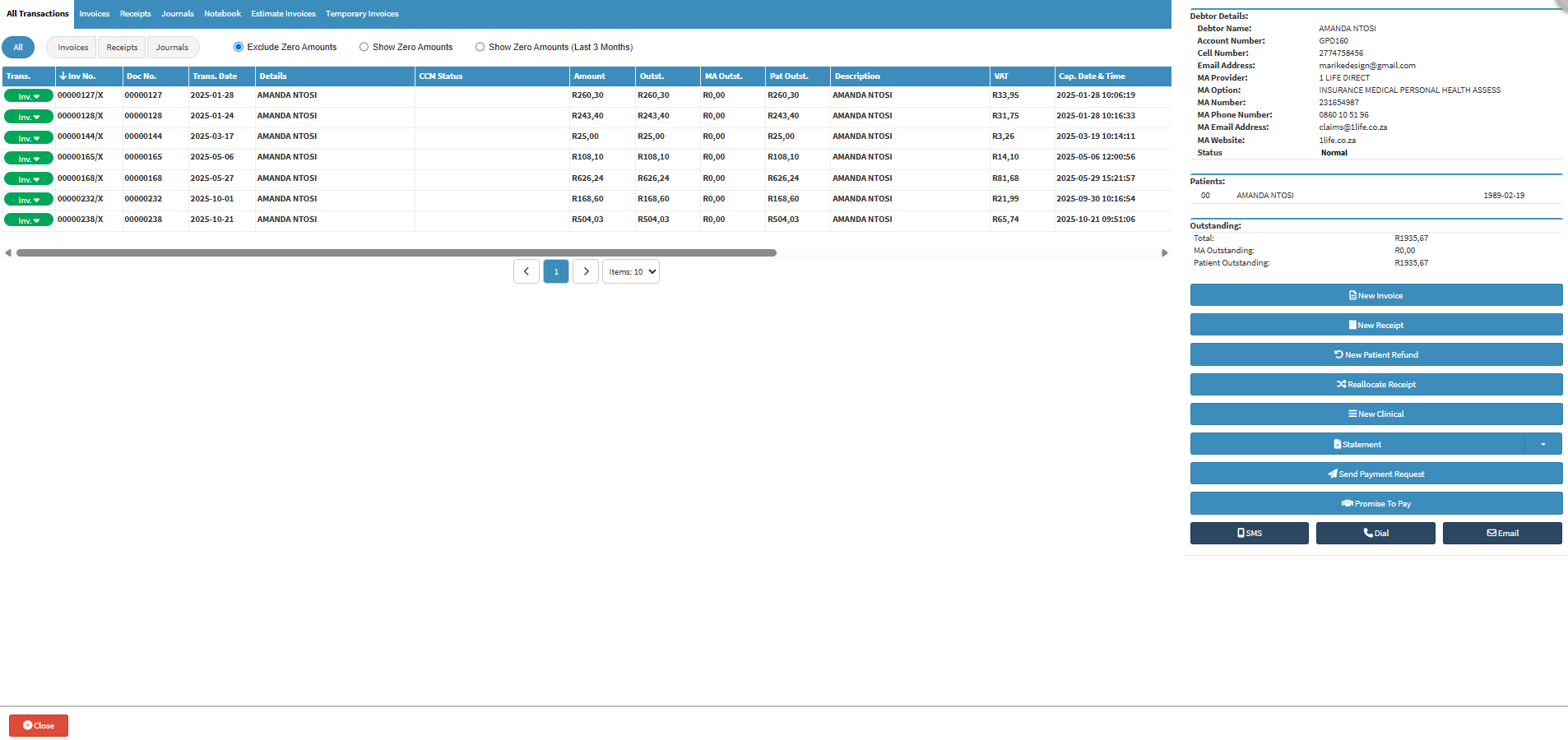Select Exclude Zero Amounts radio option
1568x740 pixels.
point(239,48)
